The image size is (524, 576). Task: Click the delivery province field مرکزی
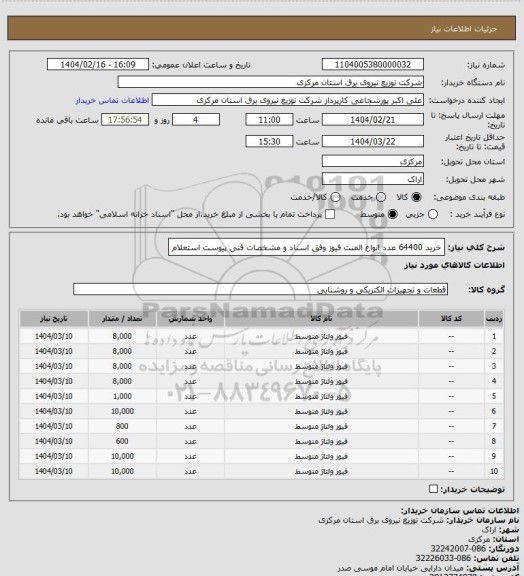[x=373, y=161]
